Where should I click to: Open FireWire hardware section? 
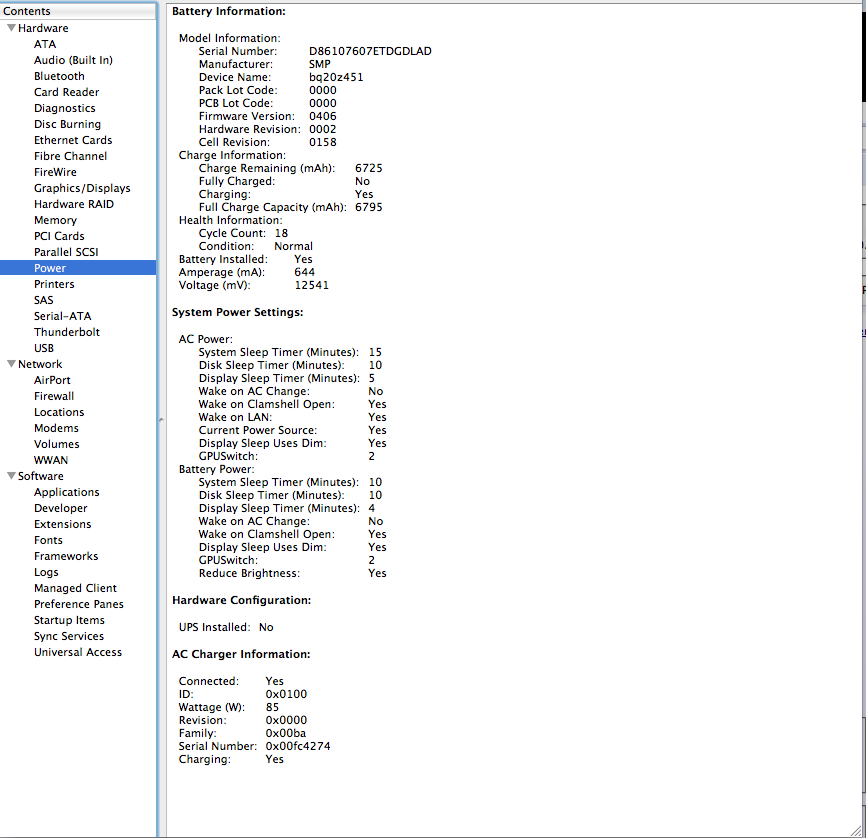(55, 172)
